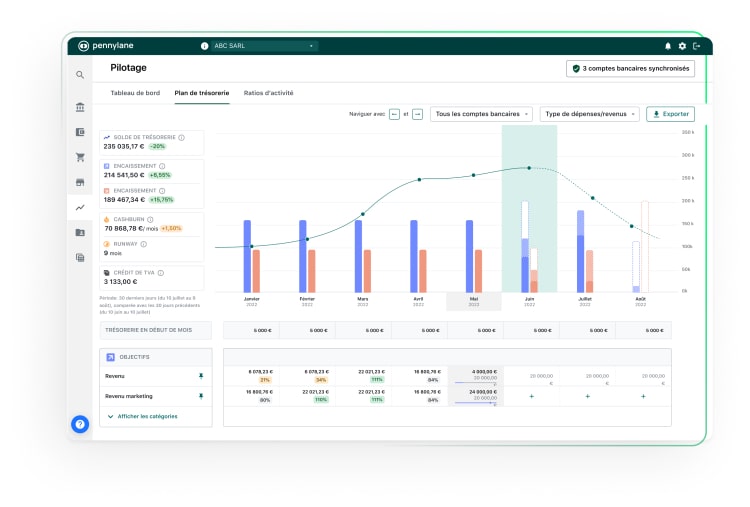Click the bank building icon in sidebar

[80, 107]
